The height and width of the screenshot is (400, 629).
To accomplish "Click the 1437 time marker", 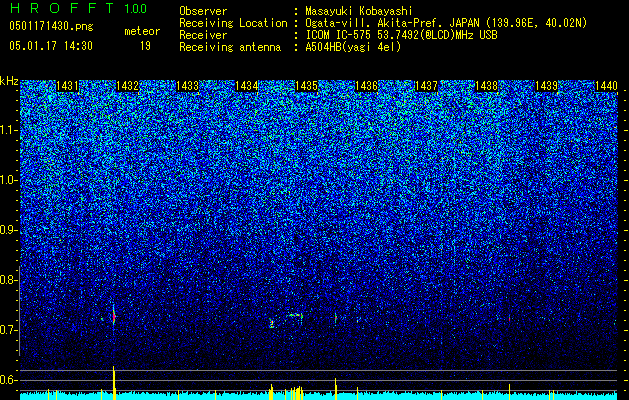I will point(426,86).
